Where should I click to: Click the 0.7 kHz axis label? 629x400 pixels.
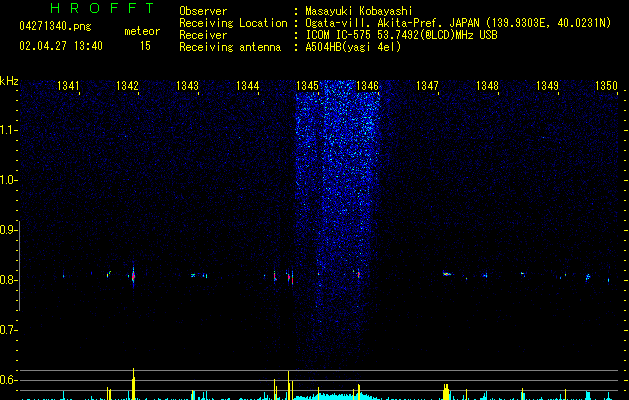pyautogui.click(x=8, y=330)
